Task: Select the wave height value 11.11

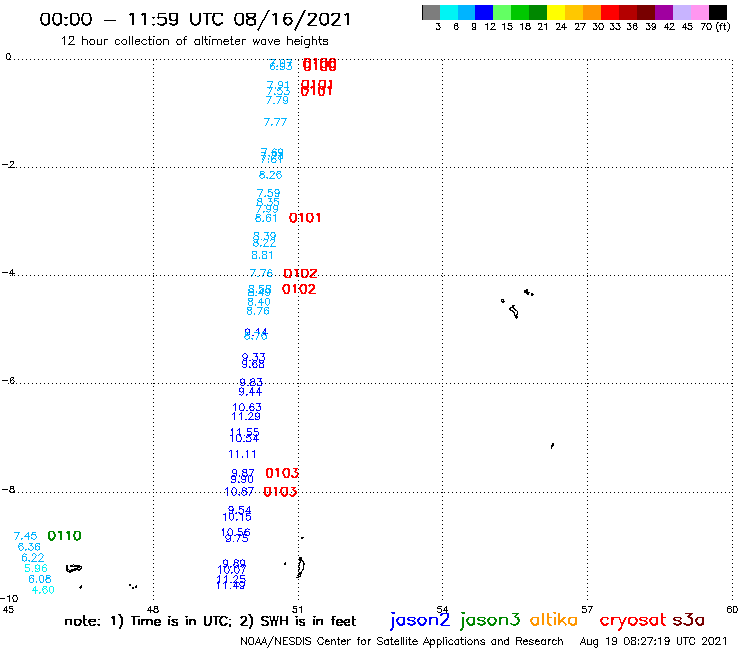Action: [243, 455]
